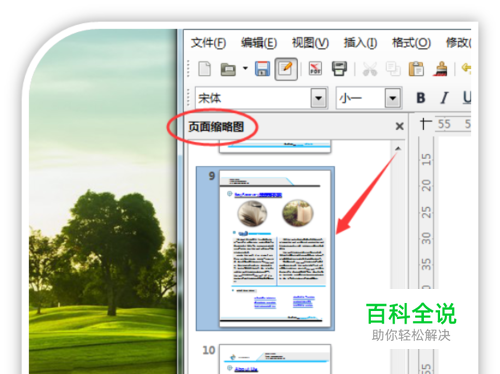
Task: Expand the 小一 font size dropdown
Action: 393,98
